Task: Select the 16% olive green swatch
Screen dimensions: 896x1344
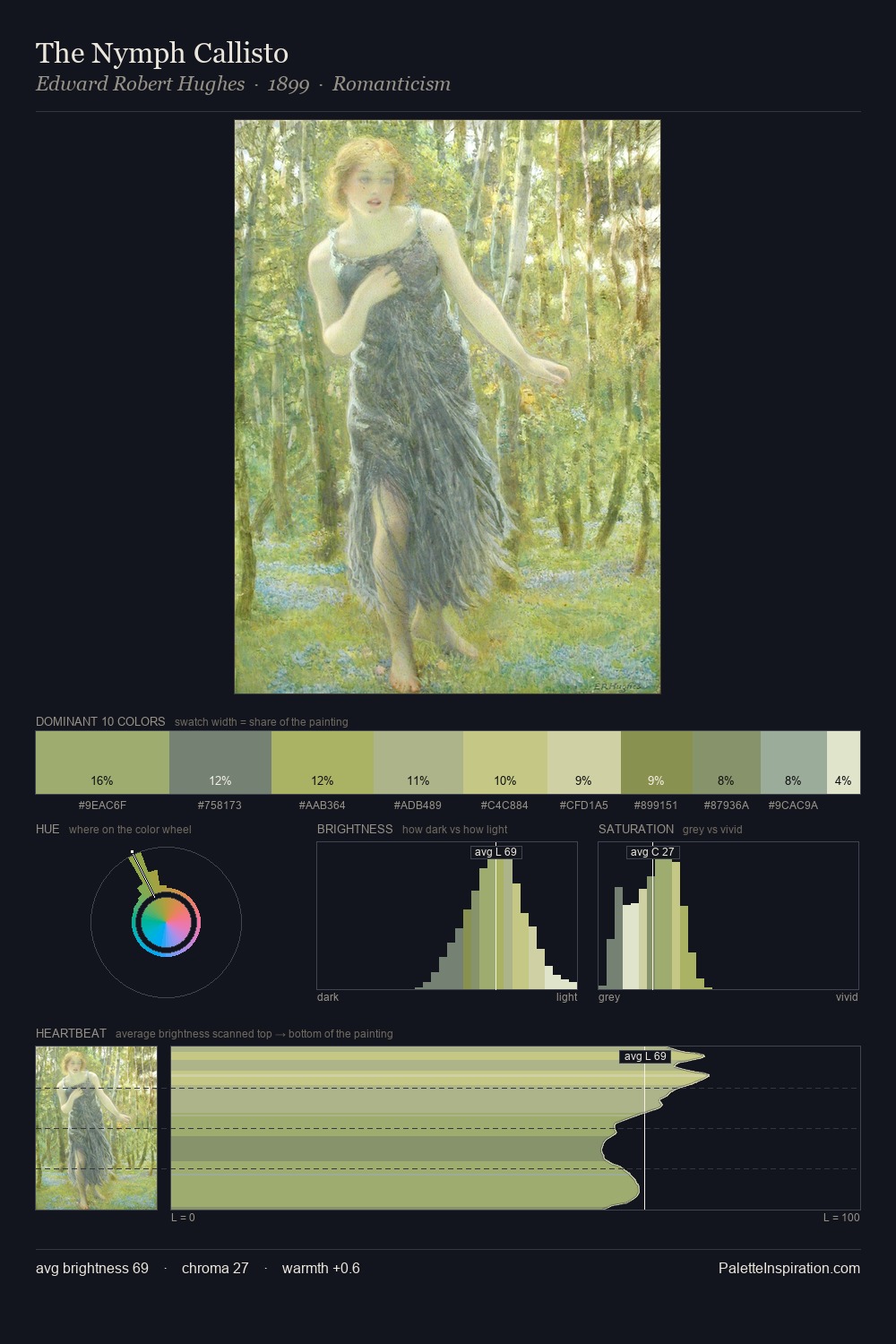Action: pos(102,762)
